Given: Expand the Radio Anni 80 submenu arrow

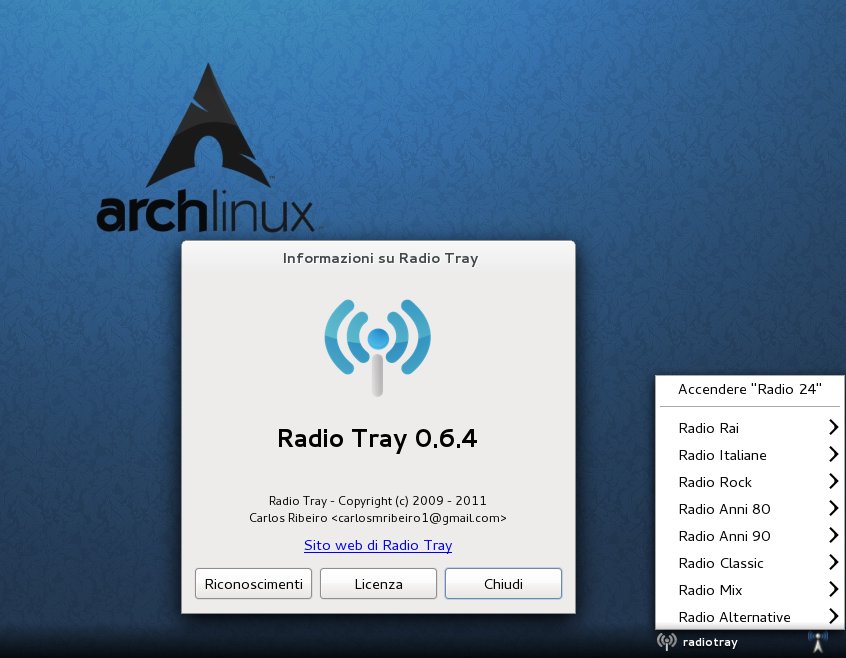Looking at the screenshot, I should (834, 508).
